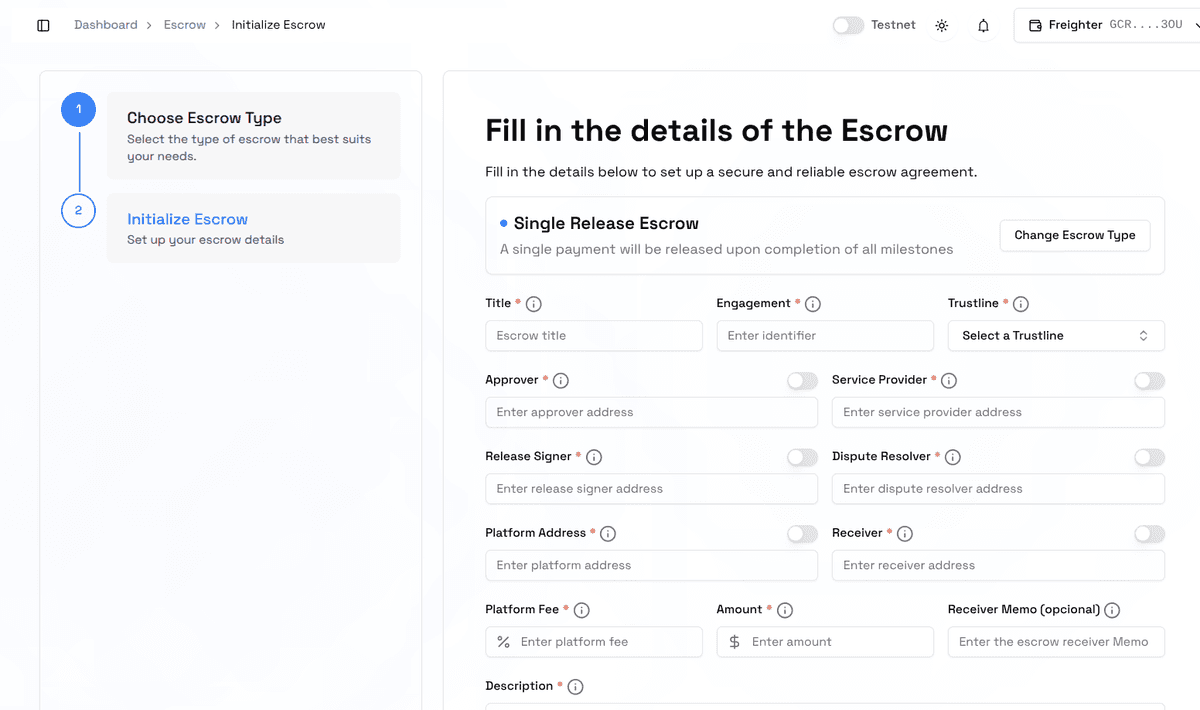Go to Dashboard via breadcrumb

point(106,24)
